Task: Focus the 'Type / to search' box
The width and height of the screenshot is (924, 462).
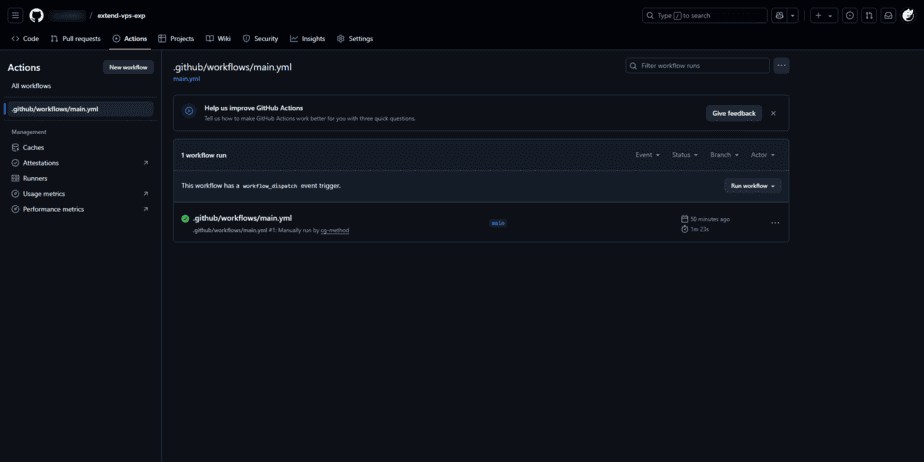Action: pyautogui.click(x=704, y=15)
